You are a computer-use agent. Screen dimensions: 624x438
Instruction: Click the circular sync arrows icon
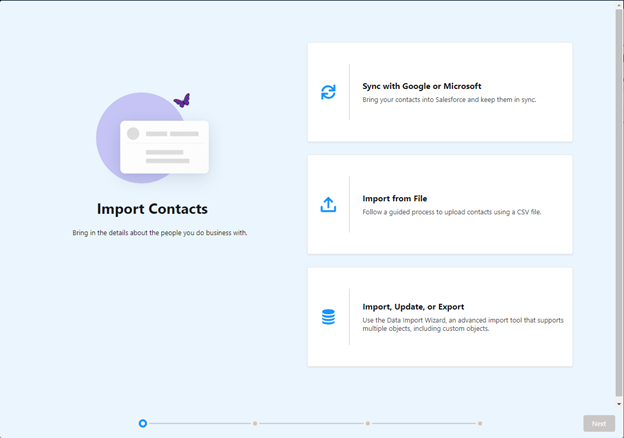(x=328, y=92)
